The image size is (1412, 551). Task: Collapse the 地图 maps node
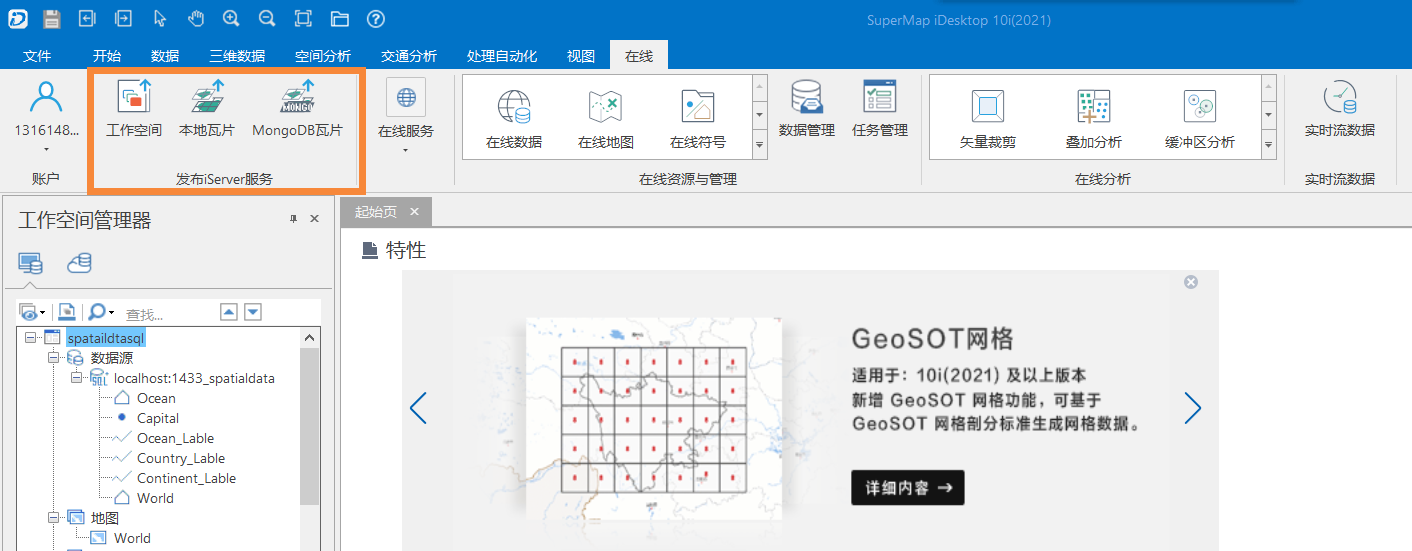[54, 518]
